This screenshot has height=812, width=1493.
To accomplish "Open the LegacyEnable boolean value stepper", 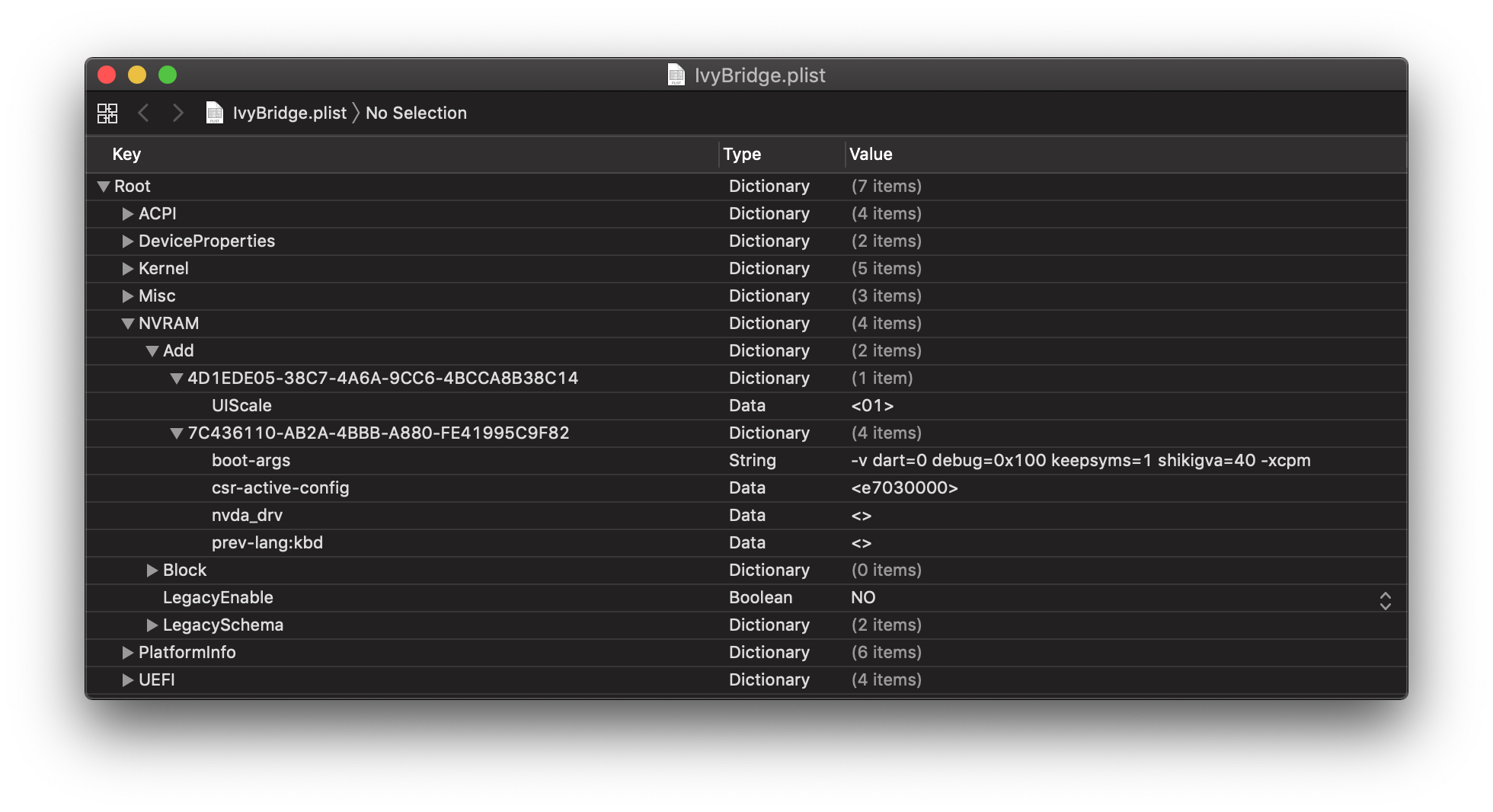I will pyautogui.click(x=1386, y=601).
